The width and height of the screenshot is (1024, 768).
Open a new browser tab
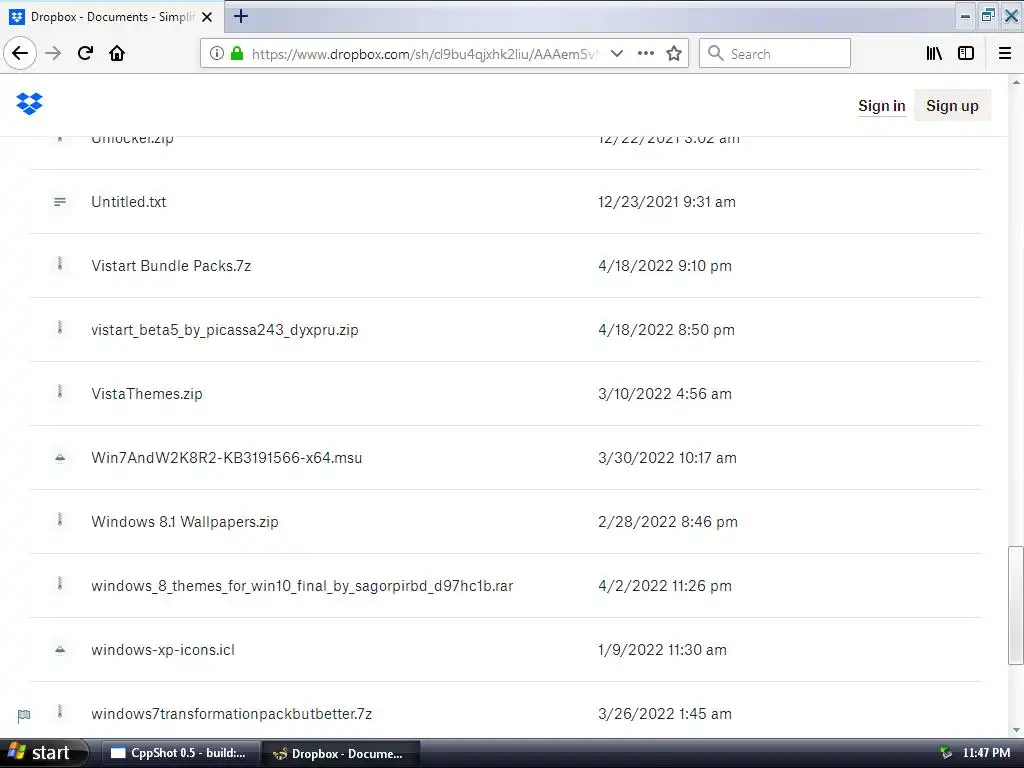[x=241, y=16]
